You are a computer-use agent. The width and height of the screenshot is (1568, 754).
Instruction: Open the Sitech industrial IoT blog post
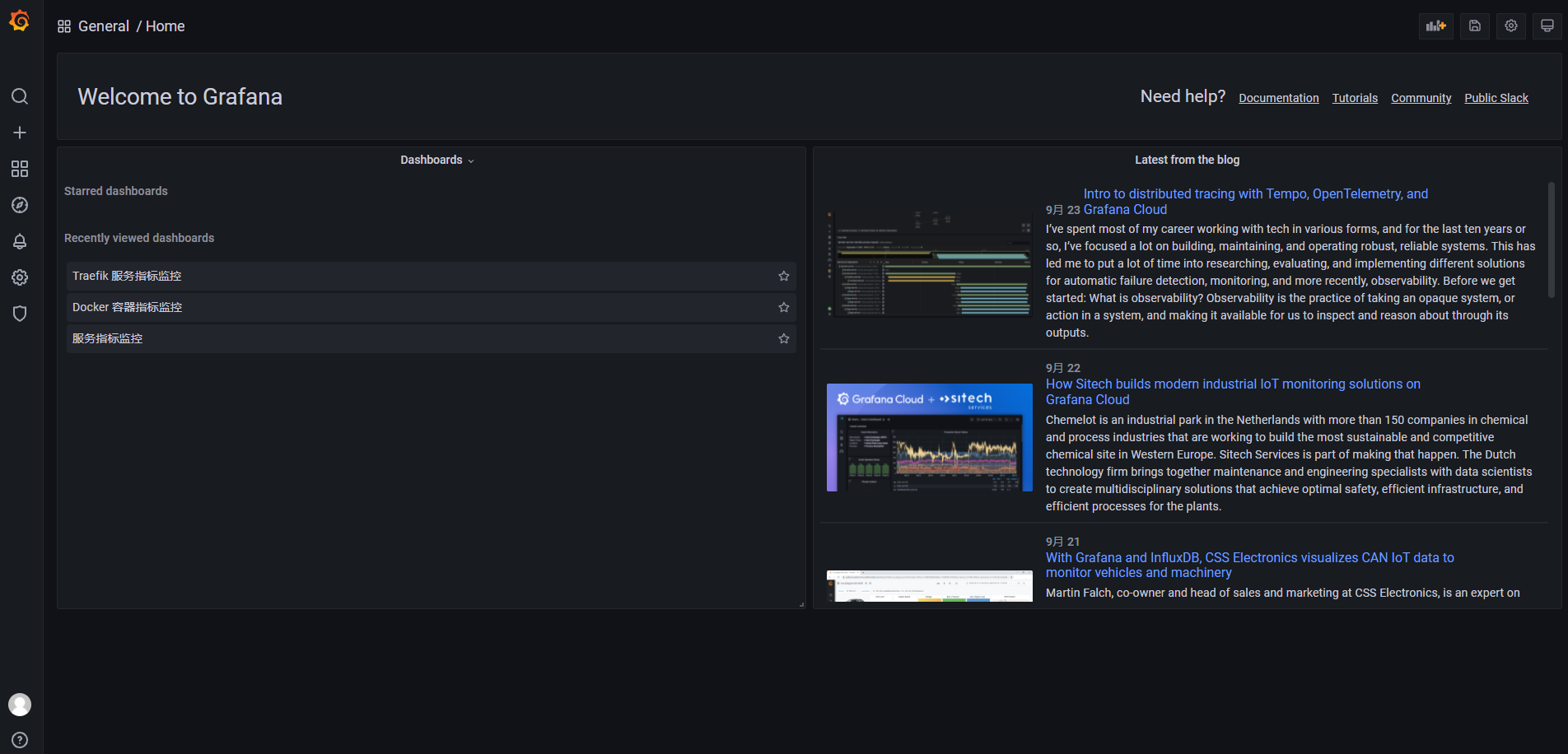tap(1233, 392)
